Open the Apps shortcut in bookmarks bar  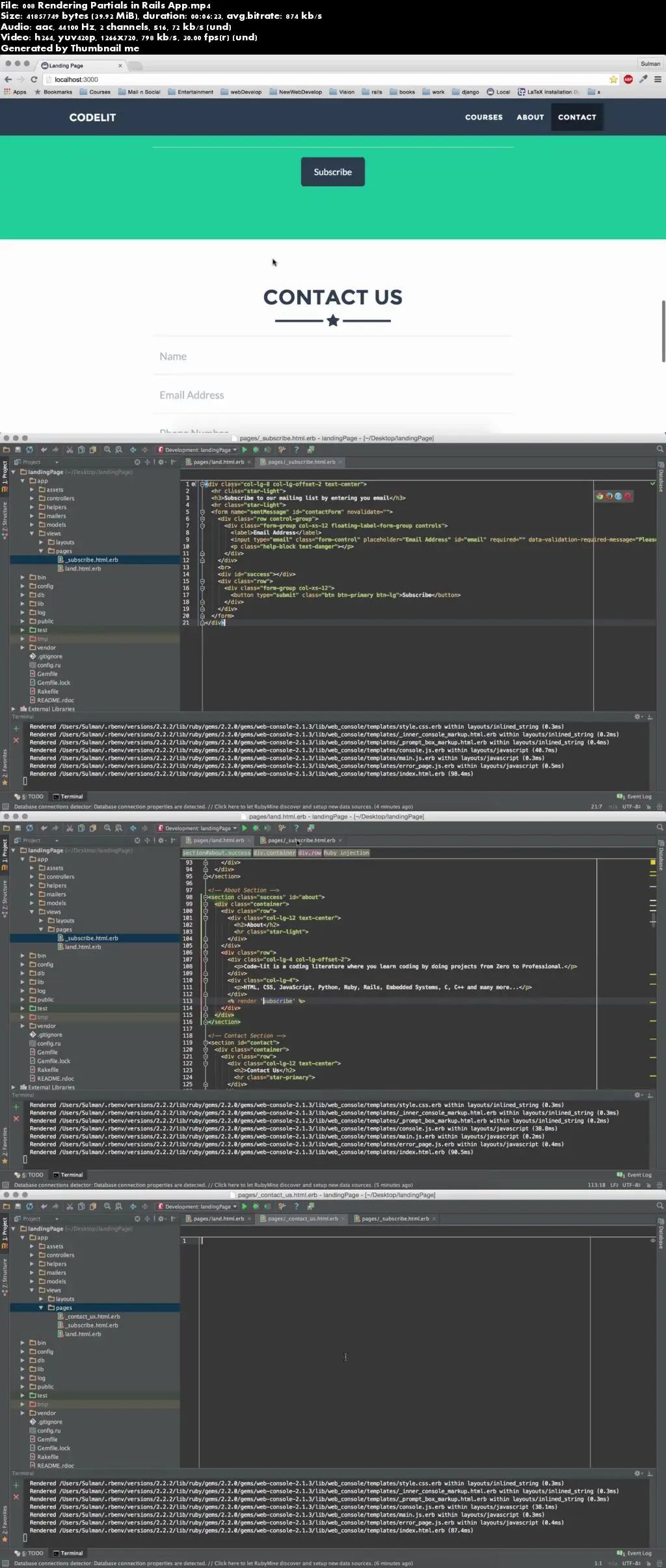pos(16,92)
